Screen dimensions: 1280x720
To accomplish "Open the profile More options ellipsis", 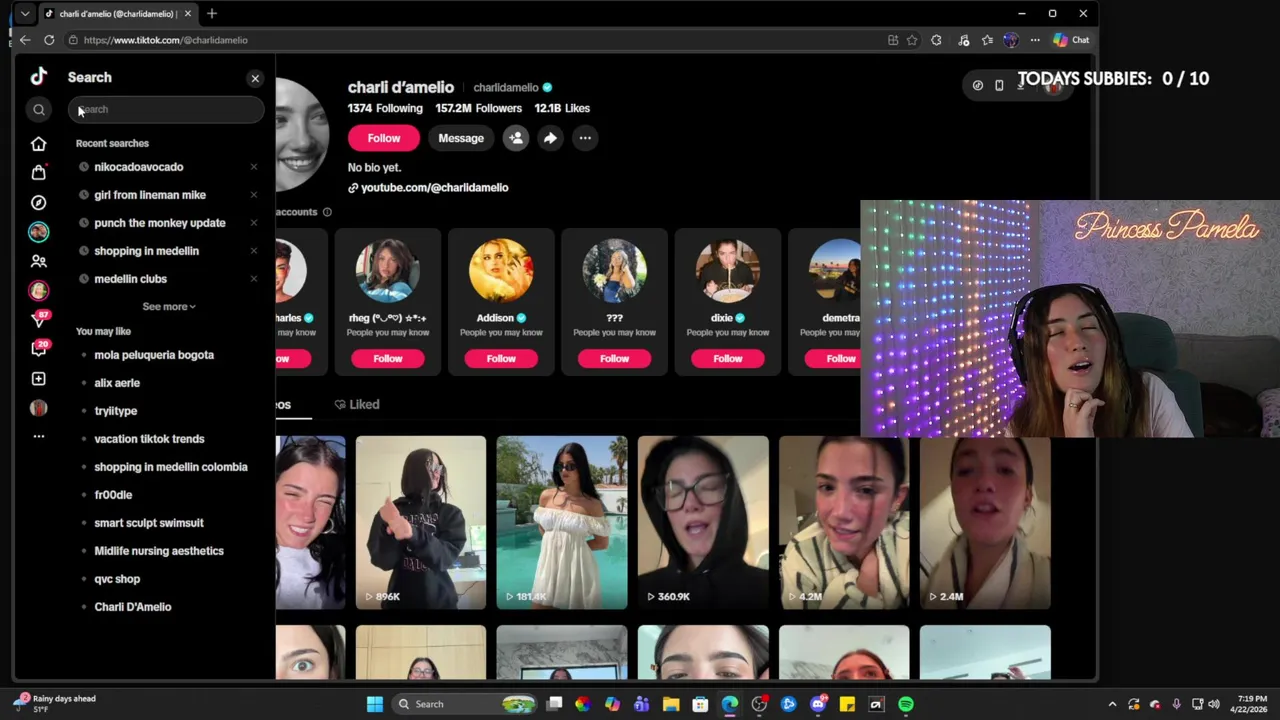I will coord(585,138).
